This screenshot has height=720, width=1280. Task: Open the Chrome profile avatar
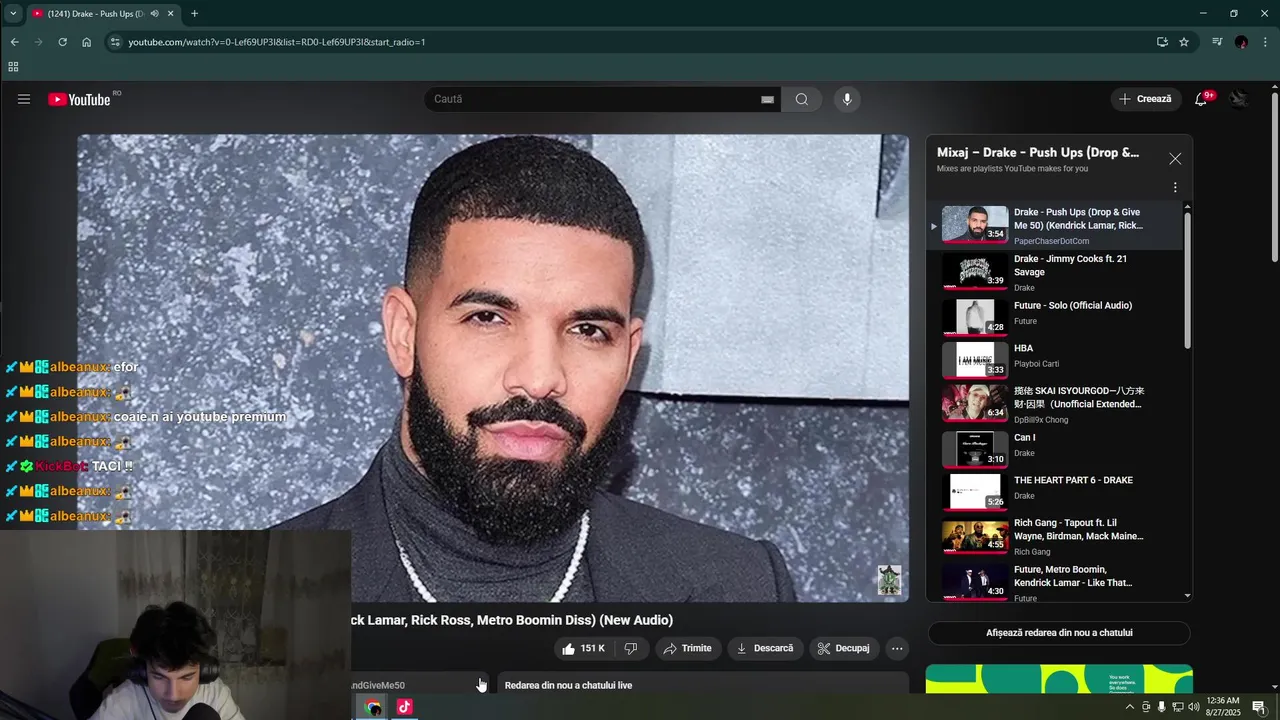[1241, 42]
